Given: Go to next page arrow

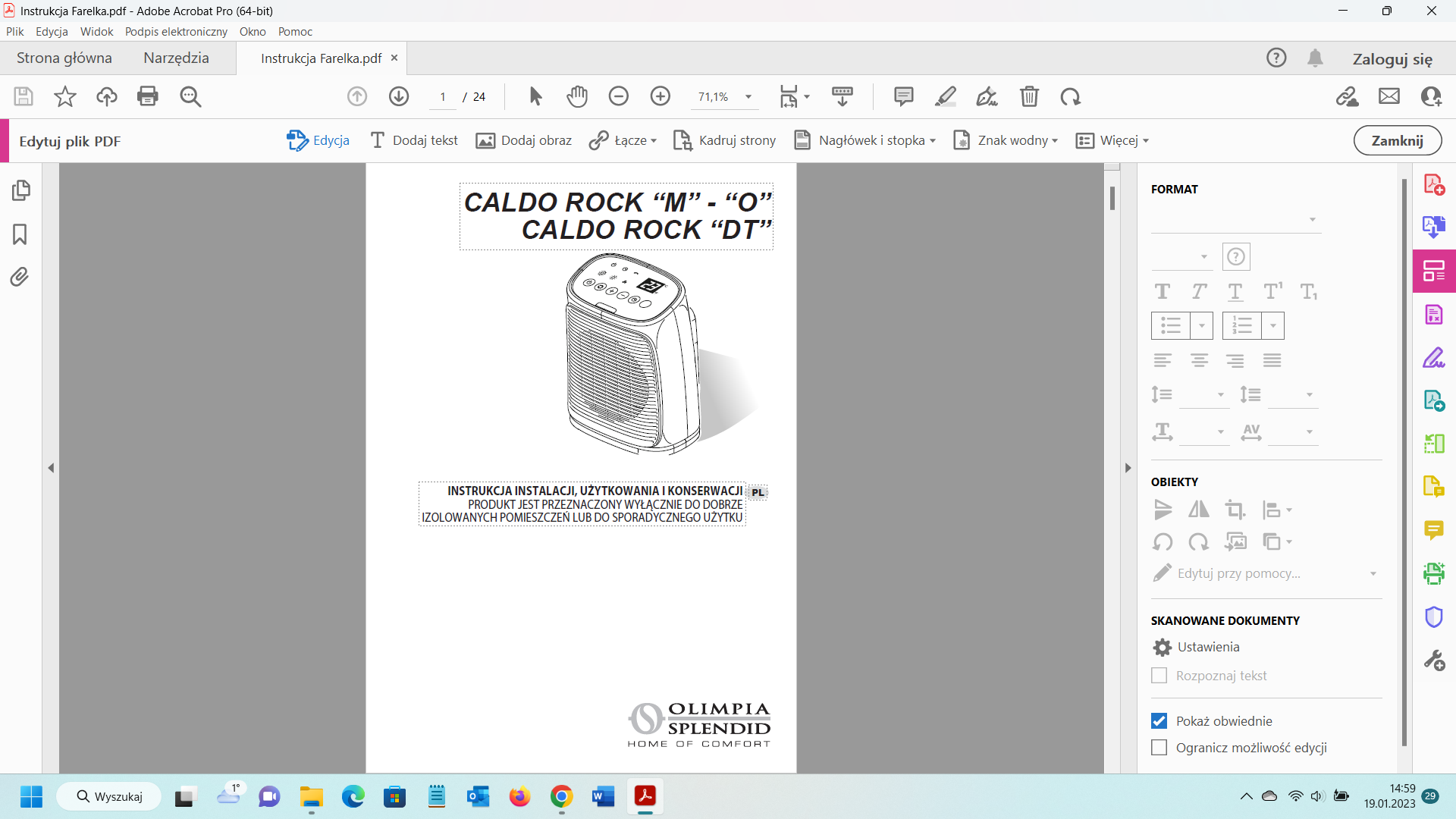Looking at the screenshot, I should (399, 96).
